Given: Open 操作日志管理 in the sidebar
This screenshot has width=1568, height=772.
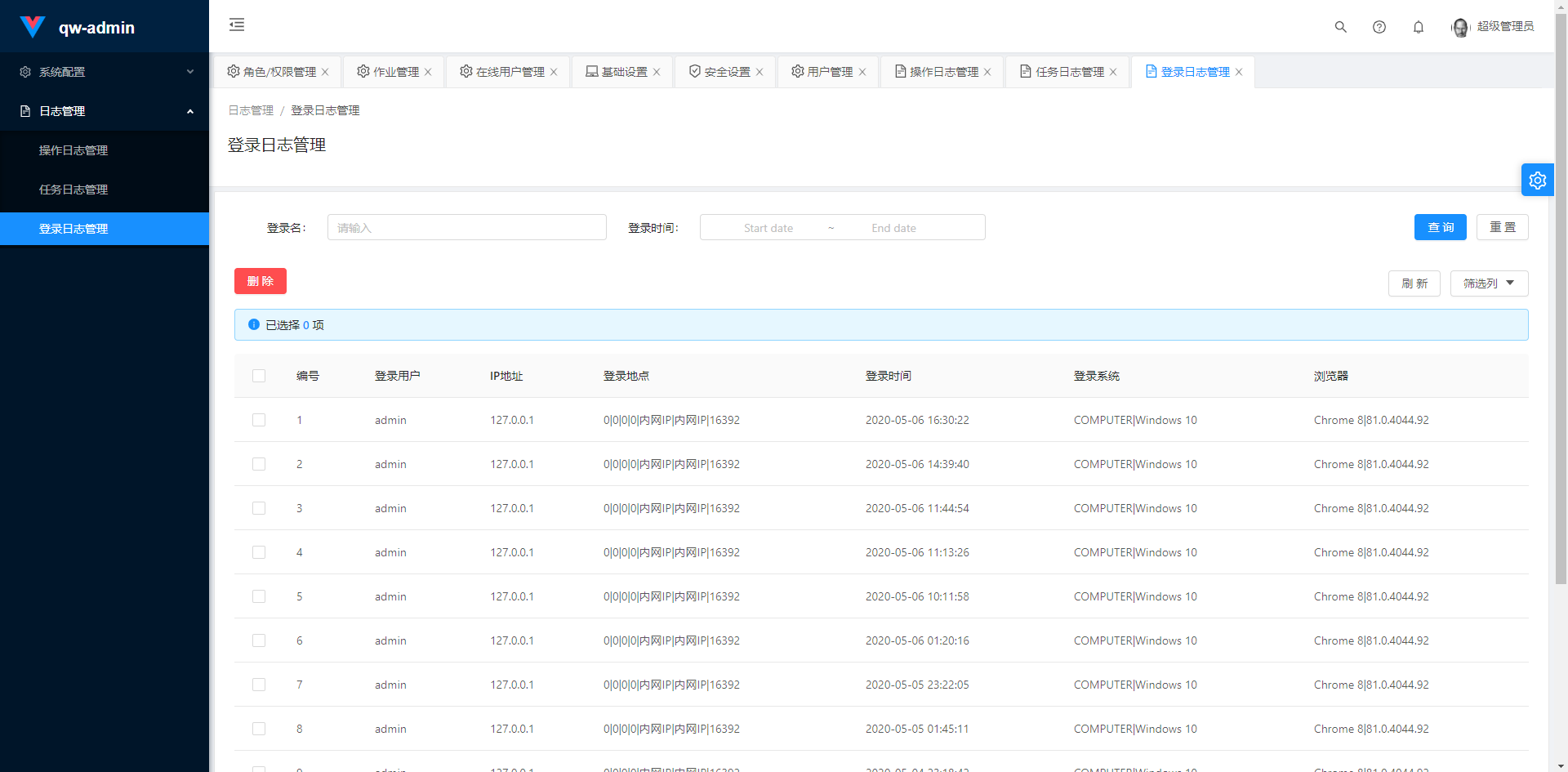Looking at the screenshot, I should pyautogui.click(x=105, y=150).
